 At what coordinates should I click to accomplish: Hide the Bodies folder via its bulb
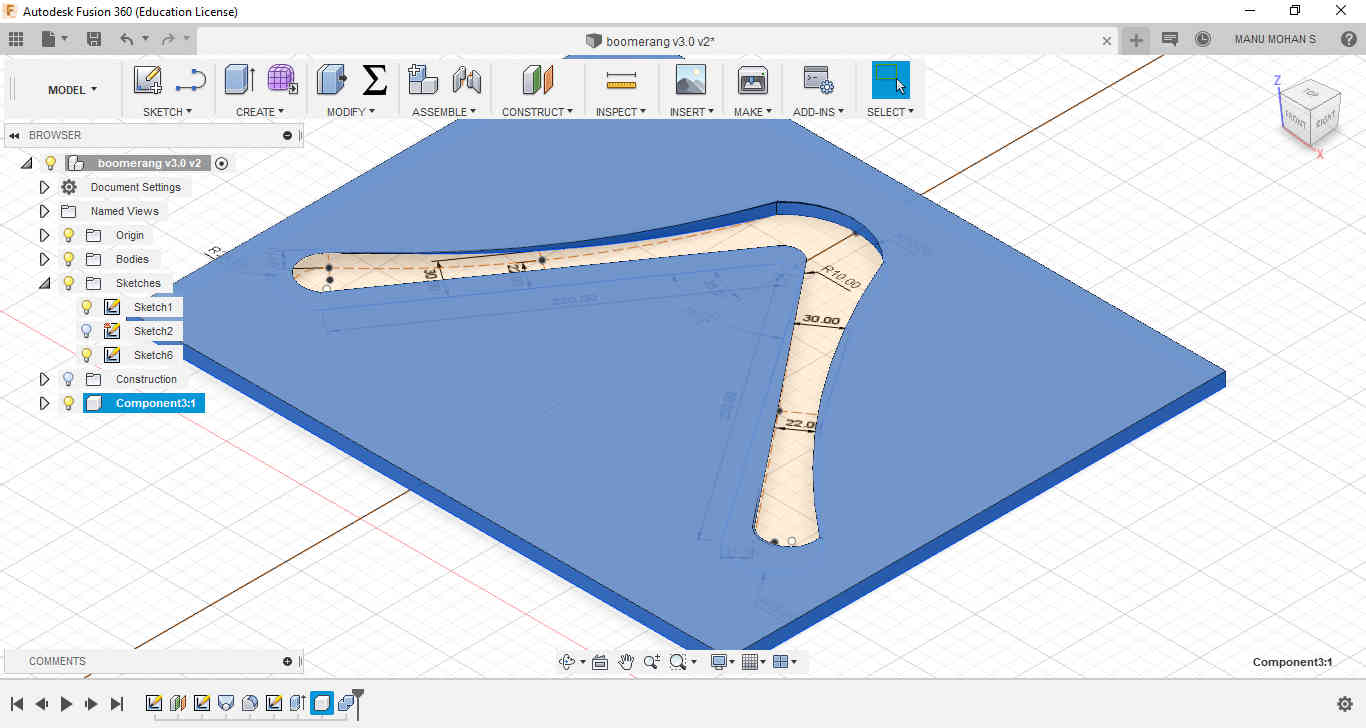pos(68,259)
